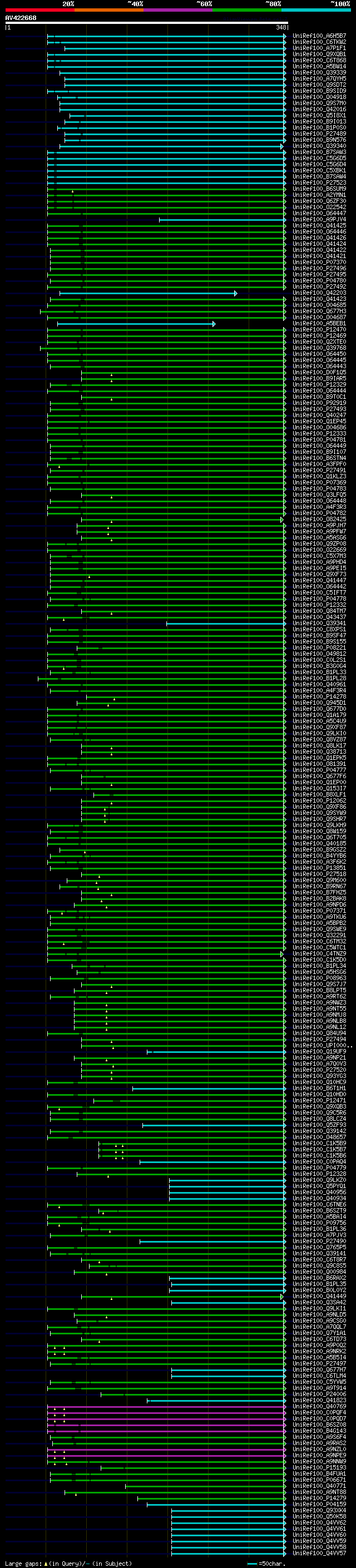Viewport: 356px width, 1568px height.
Task: Click the short cyan bar for UniRef100_Q42203
Action: pos(148,293)
